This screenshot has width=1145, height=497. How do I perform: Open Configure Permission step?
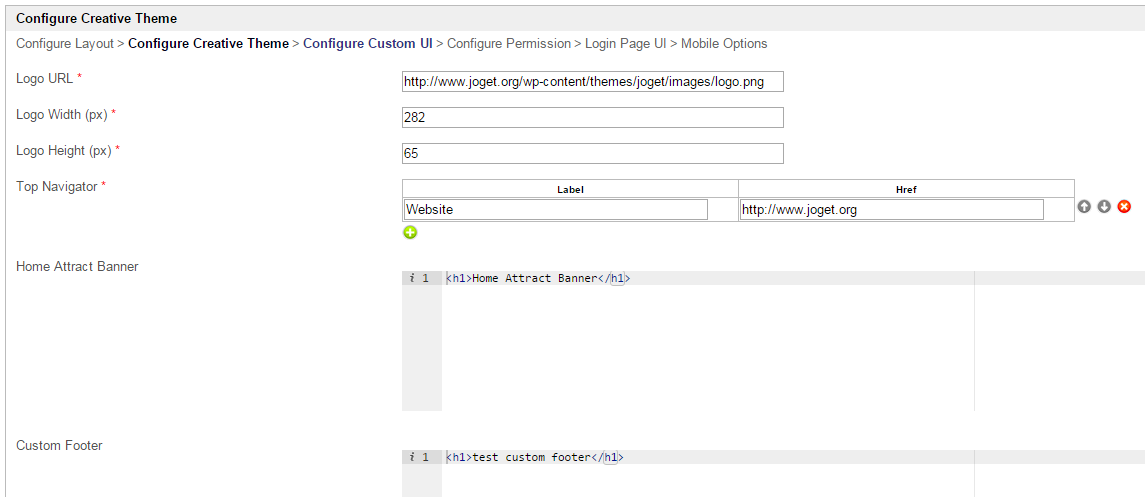[x=509, y=44]
